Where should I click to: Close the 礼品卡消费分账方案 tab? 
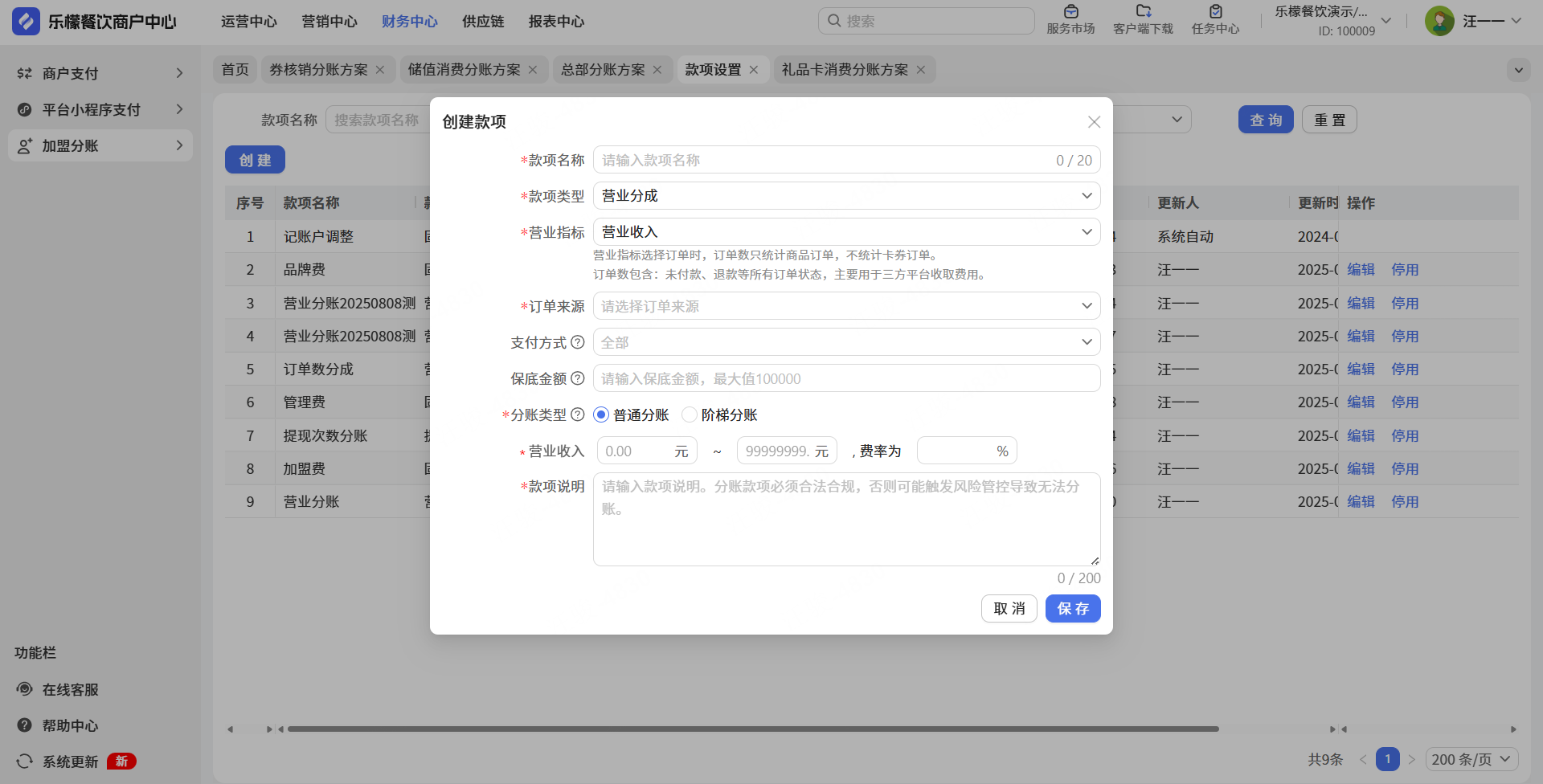920,70
